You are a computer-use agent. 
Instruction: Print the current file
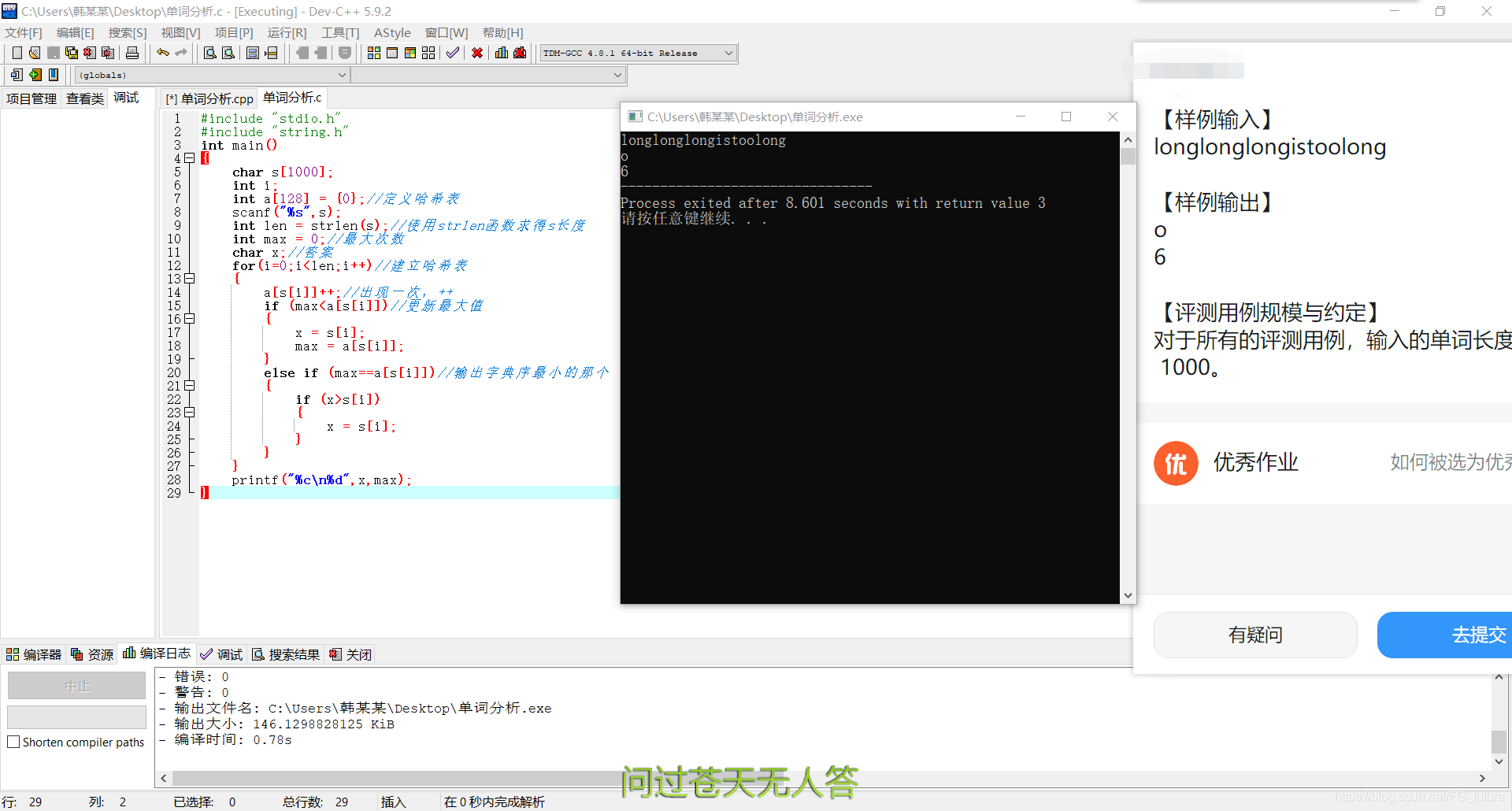[x=132, y=53]
